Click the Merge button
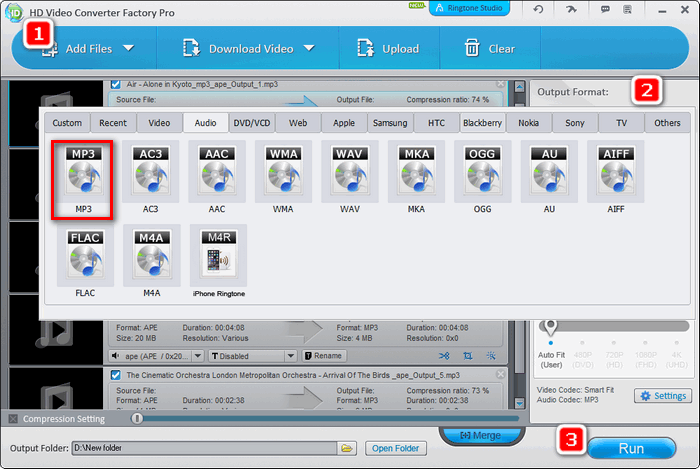Screen dimensions: 700x469 point(481,435)
